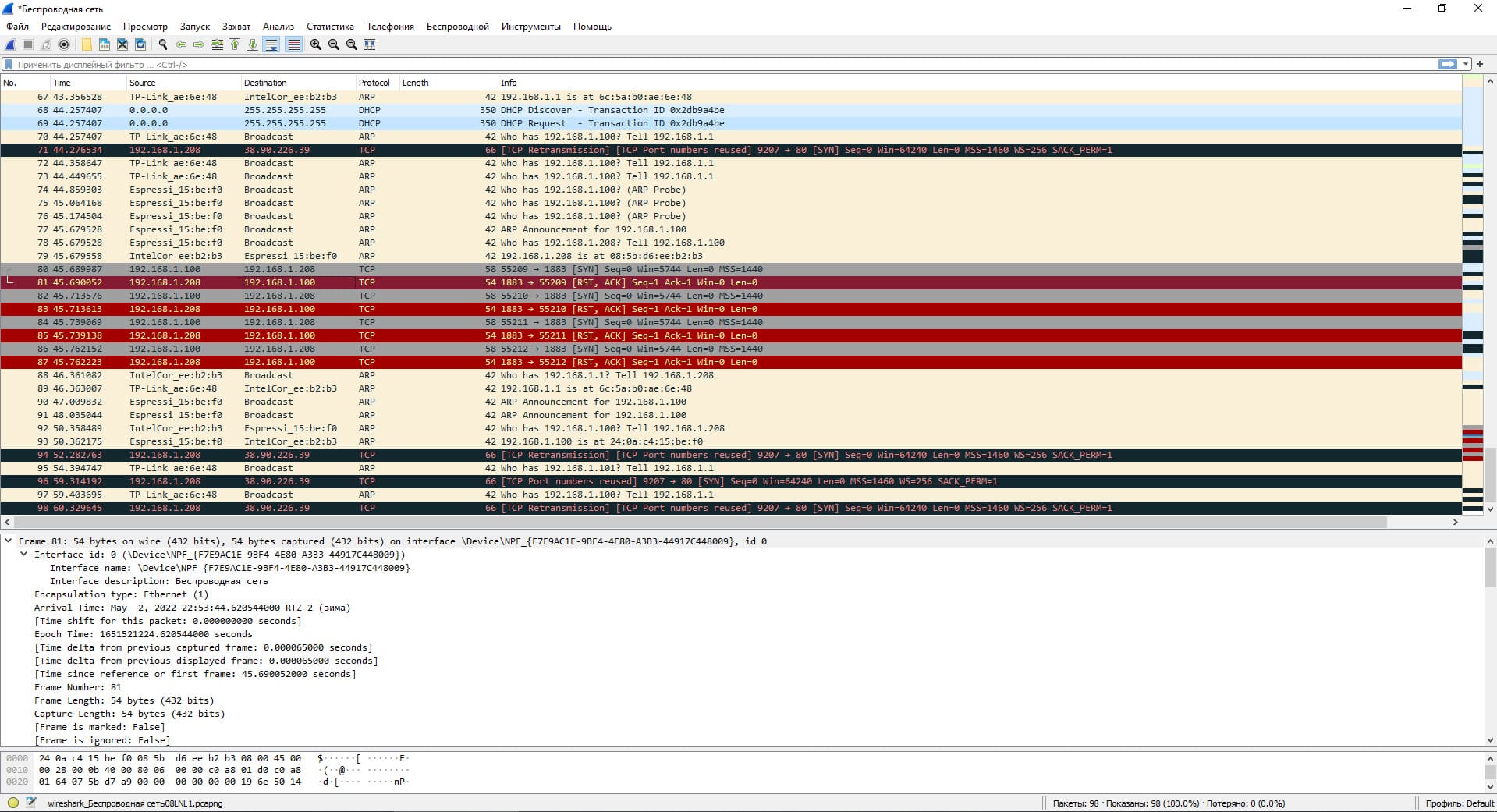The height and width of the screenshot is (812, 1497).
Task: Click the open capture file folder icon
Action: pos(87,44)
